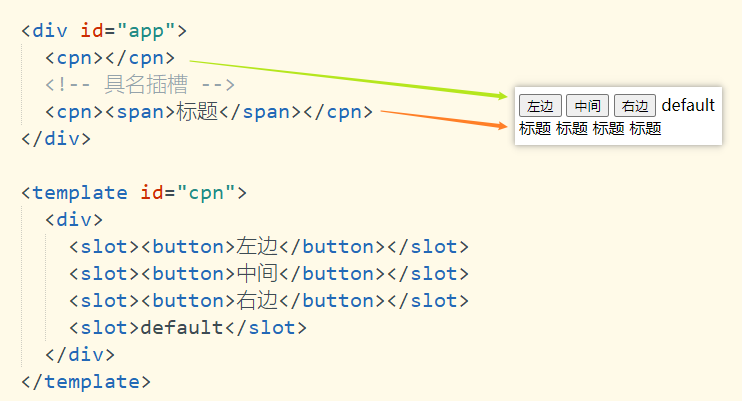
Task: Click the default text in preview
Action: 688,105
